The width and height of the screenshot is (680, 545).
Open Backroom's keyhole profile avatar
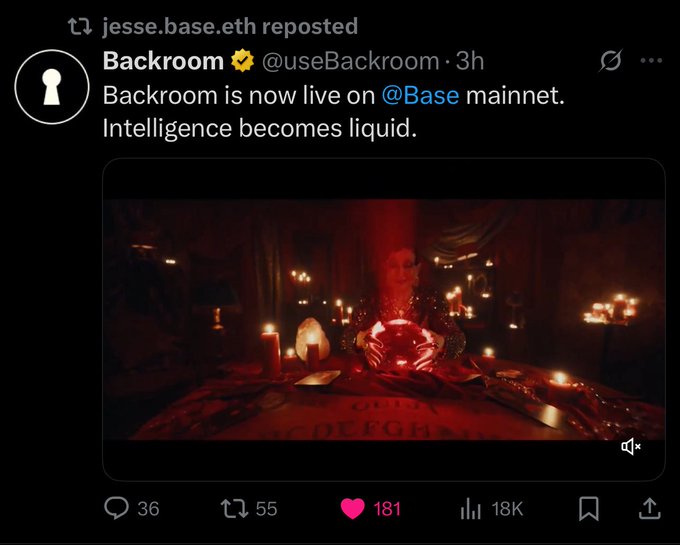[51, 88]
